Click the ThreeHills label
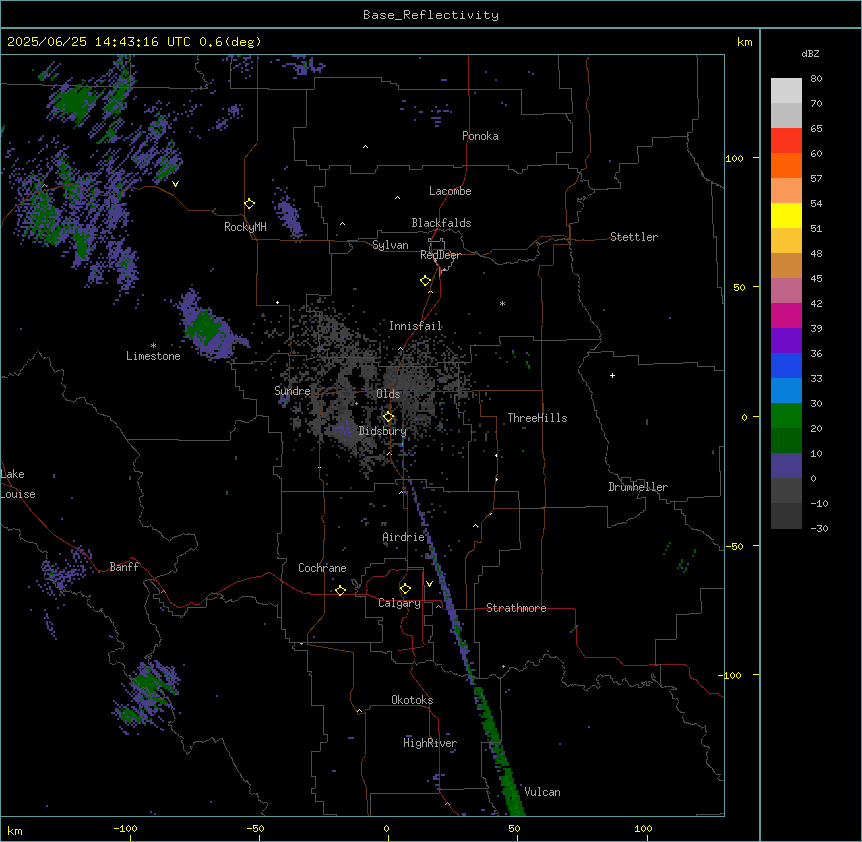Viewport: 862px width, 842px height. pyautogui.click(x=537, y=418)
